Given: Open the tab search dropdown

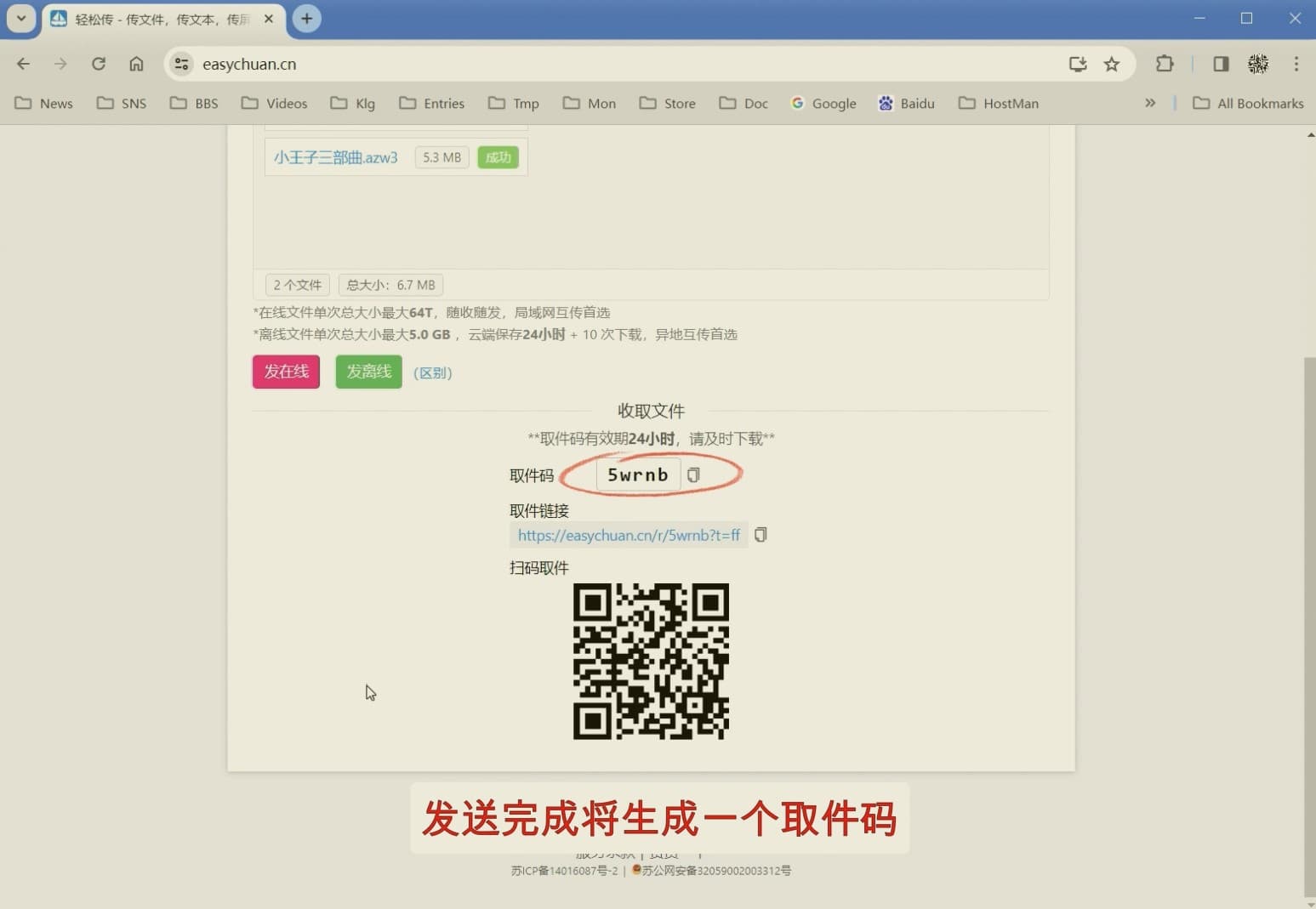Looking at the screenshot, I should [x=21, y=18].
